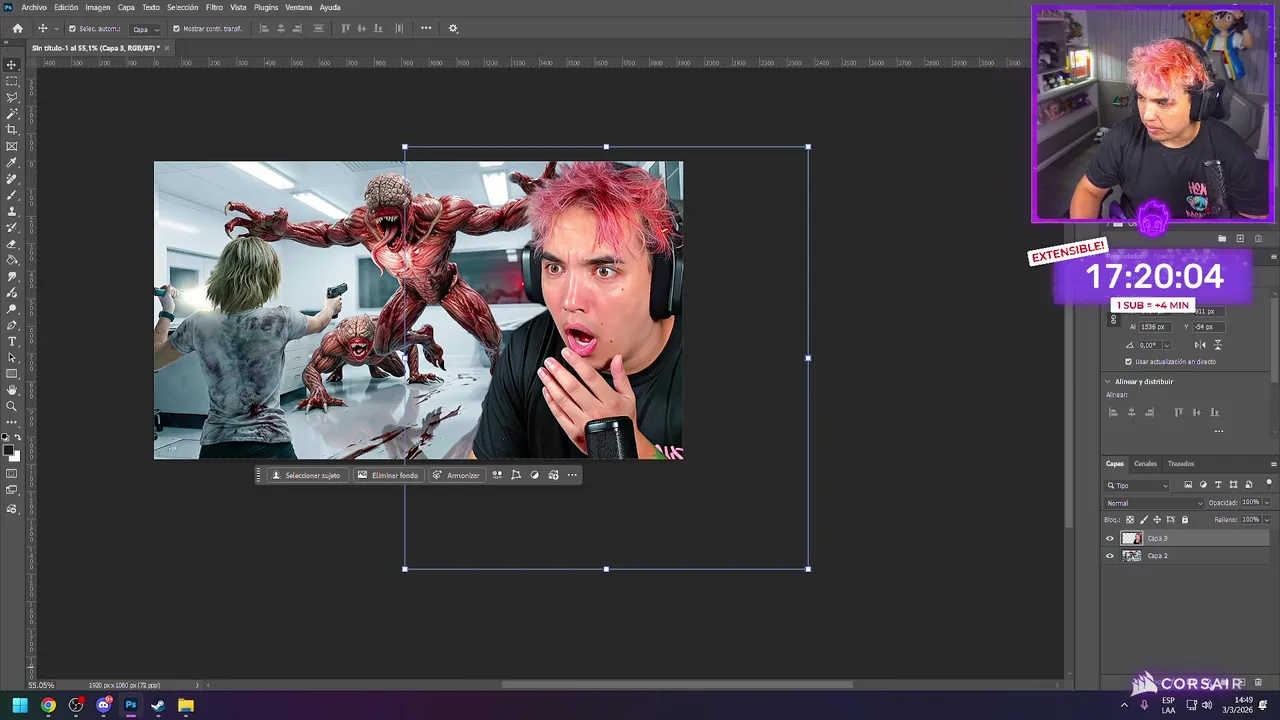Image resolution: width=1280 pixels, height=720 pixels.
Task: Click Armonizar button
Action: point(456,475)
